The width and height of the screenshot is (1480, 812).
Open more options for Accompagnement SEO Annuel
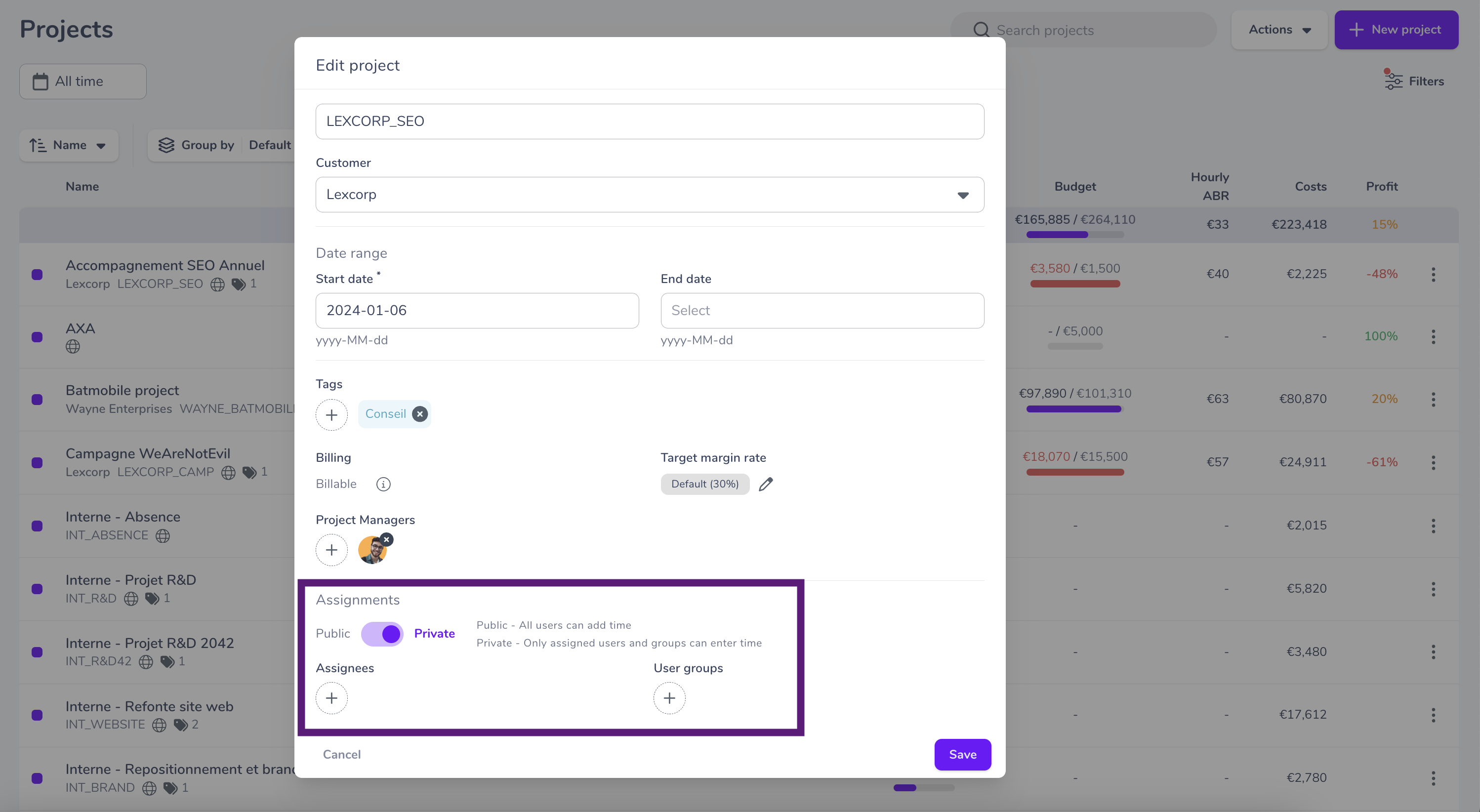[1434, 275]
